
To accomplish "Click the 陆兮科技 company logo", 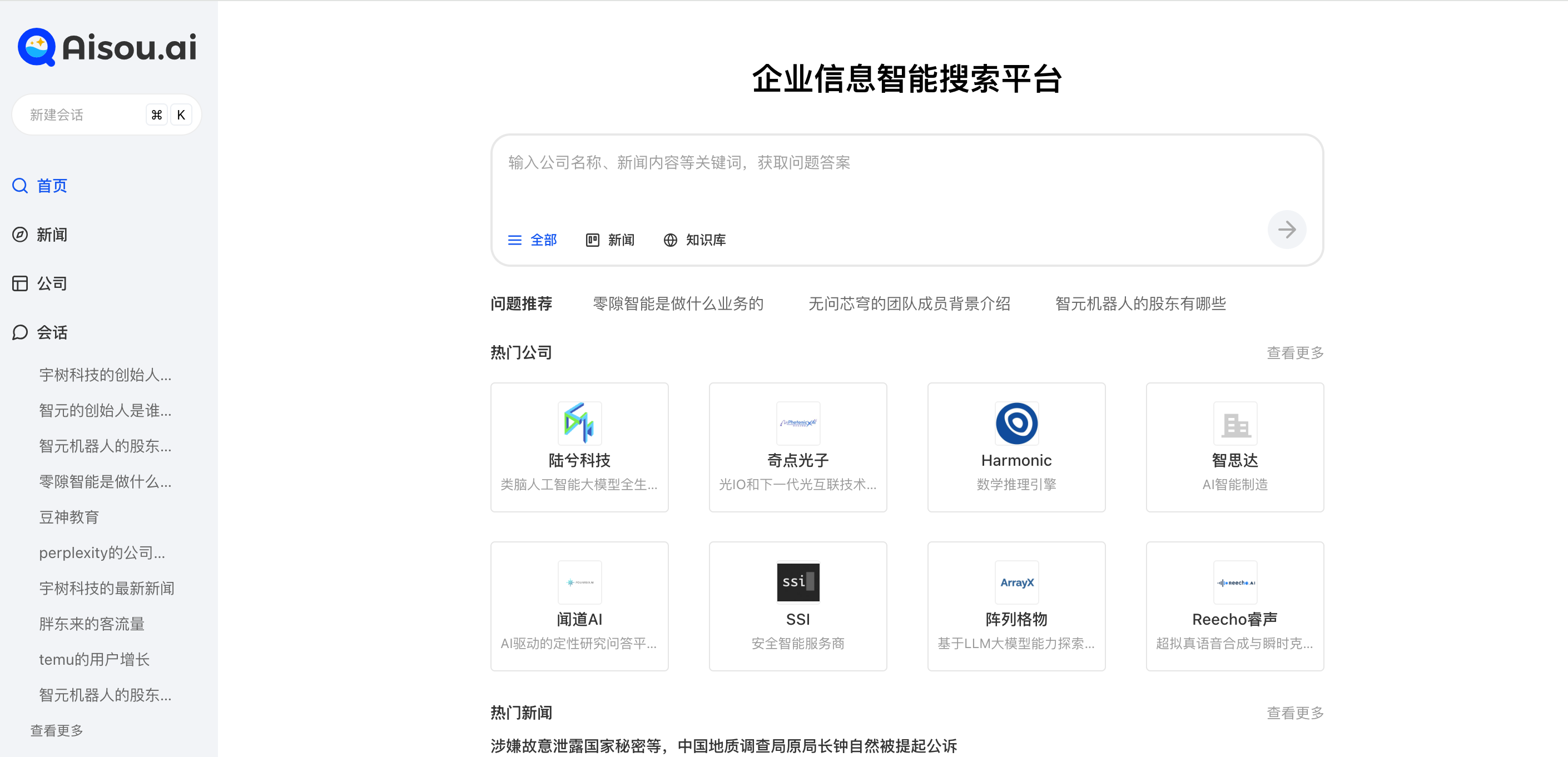I will coord(579,423).
